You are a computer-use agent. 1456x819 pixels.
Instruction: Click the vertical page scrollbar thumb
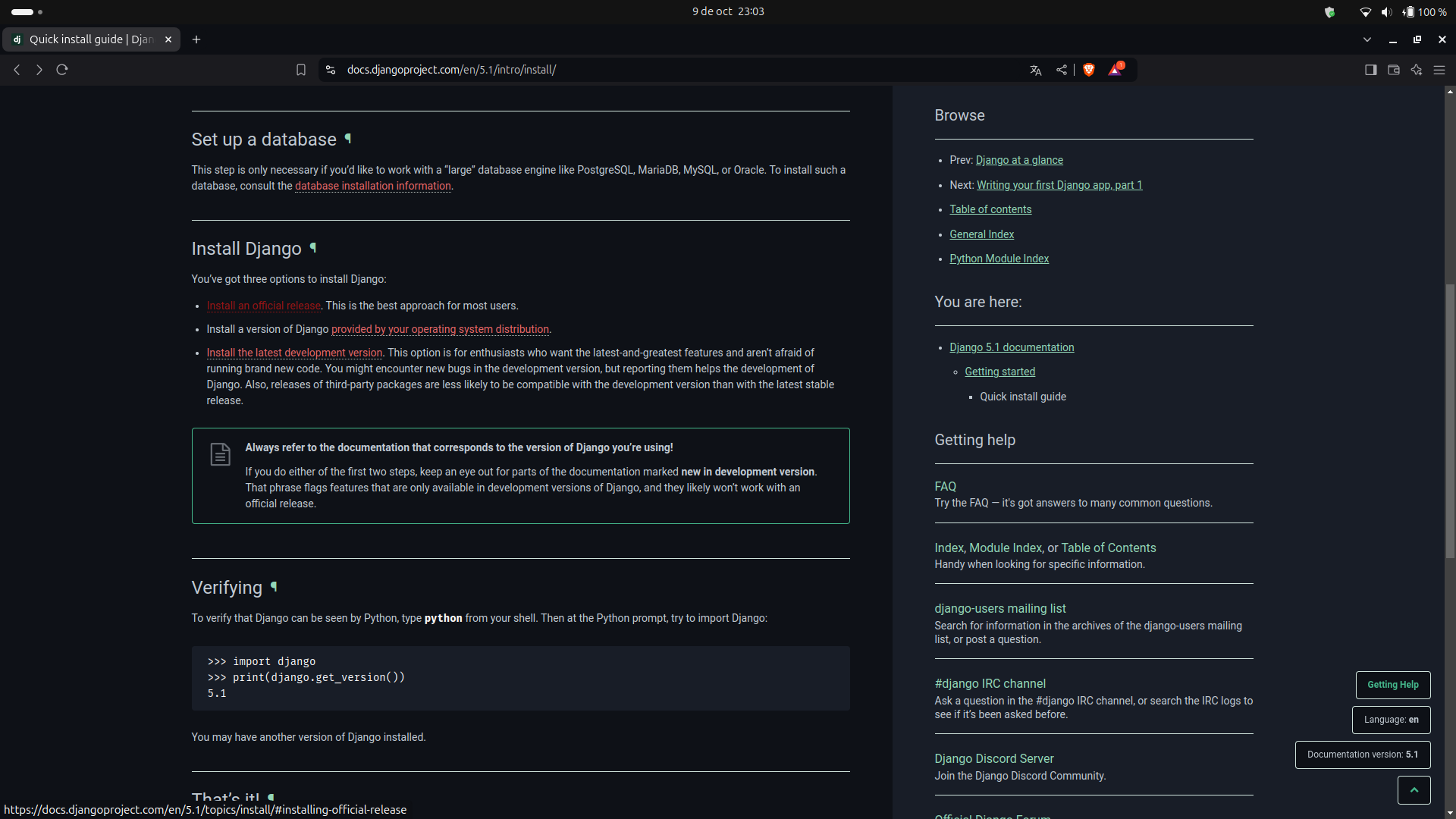(x=1450, y=421)
